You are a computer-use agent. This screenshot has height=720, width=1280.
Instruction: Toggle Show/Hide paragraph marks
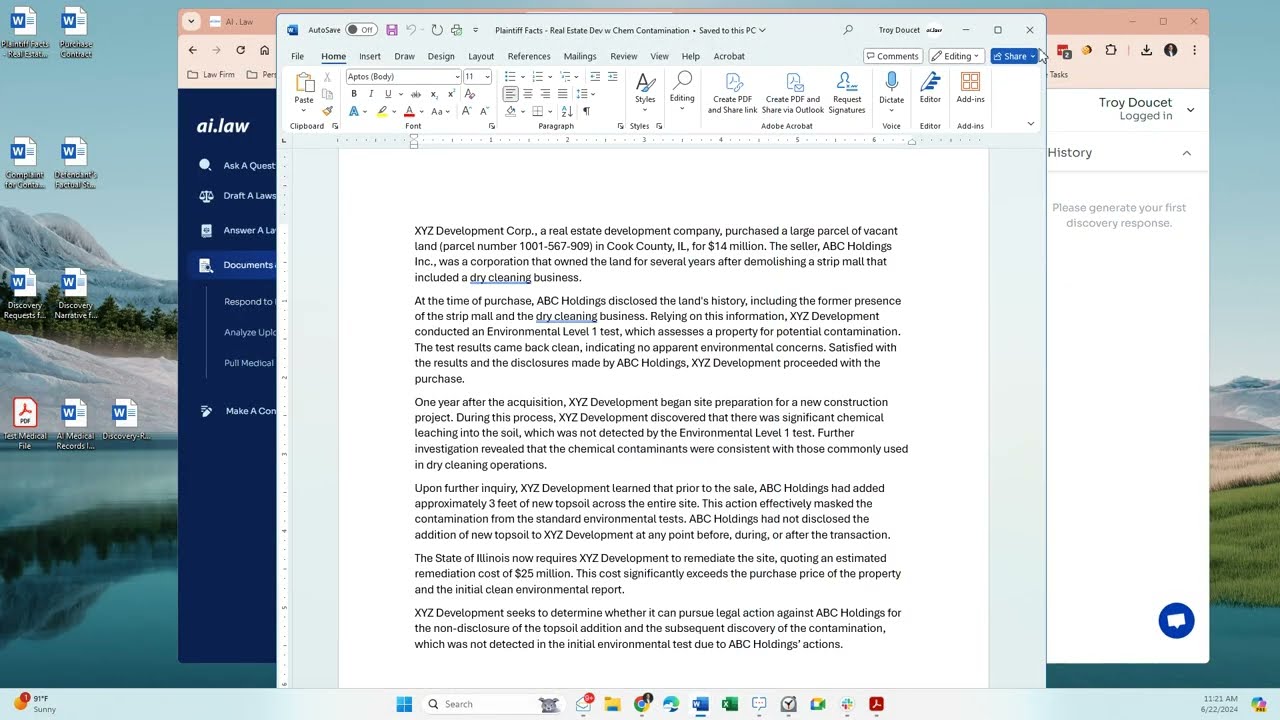586,111
